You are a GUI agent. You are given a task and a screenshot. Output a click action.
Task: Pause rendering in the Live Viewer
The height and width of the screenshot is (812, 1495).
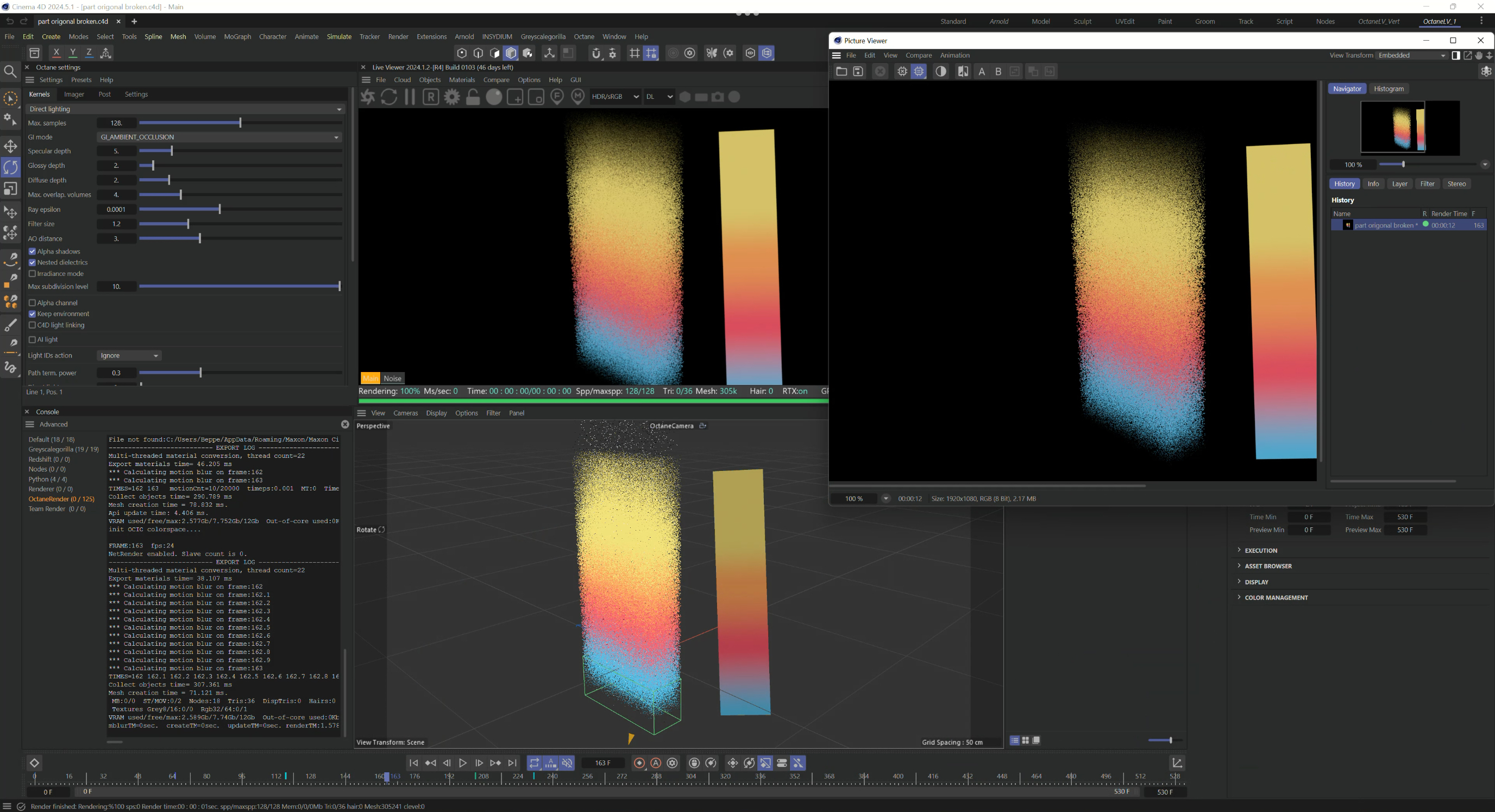click(410, 97)
